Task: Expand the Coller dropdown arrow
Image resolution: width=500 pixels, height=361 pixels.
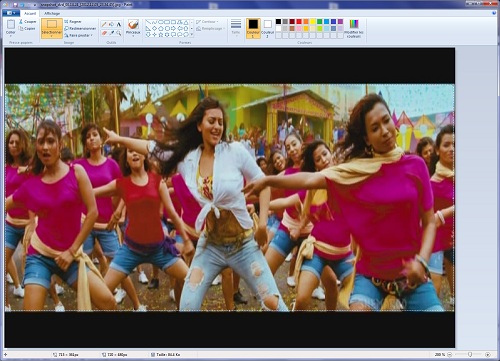Action: [x=11, y=35]
